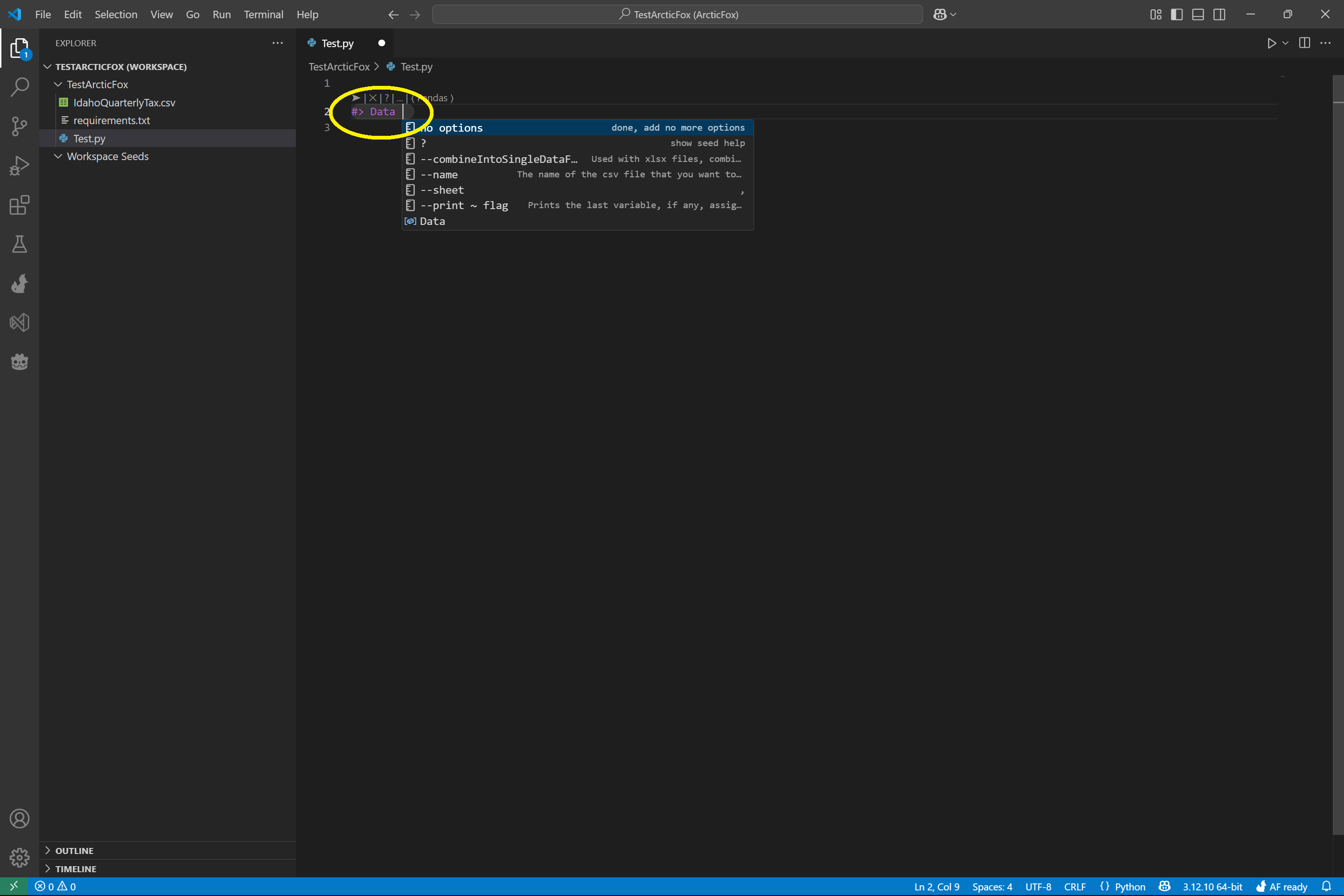Click Copilot status icon in status bar
The width and height of the screenshot is (1344, 896).
(x=1164, y=886)
